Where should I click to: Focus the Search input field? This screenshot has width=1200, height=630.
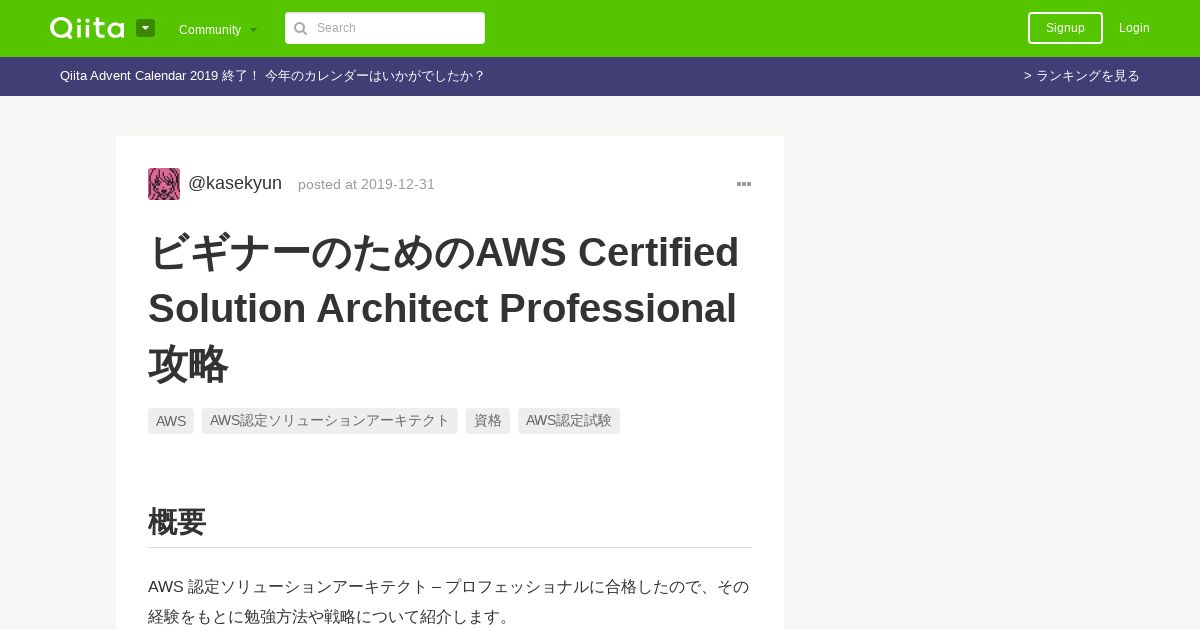385,28
